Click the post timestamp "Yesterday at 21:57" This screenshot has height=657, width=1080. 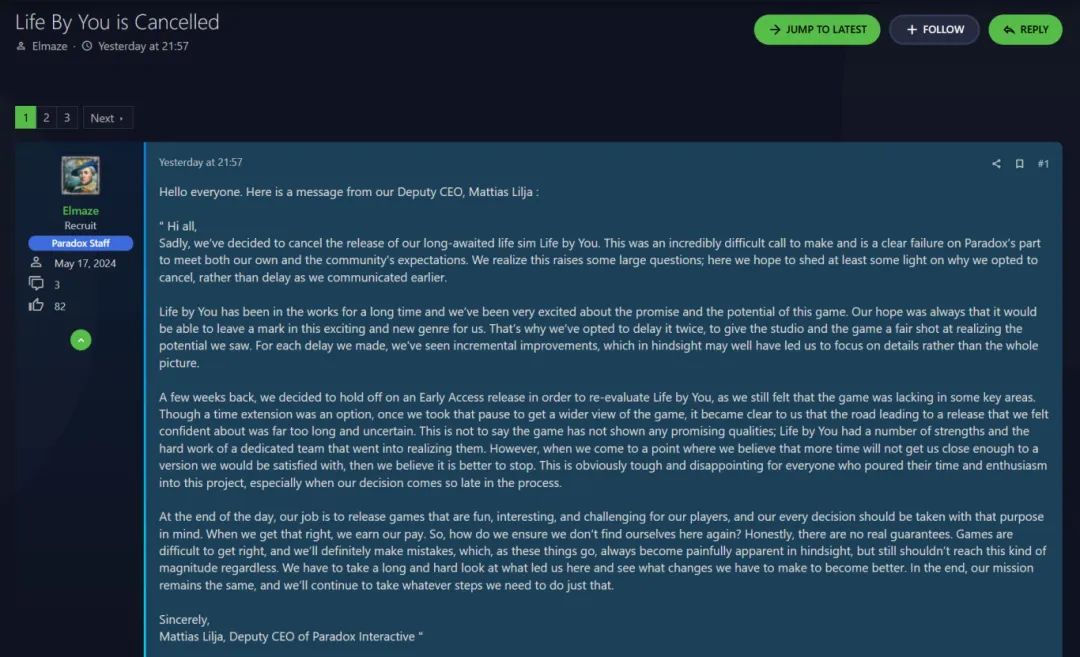tap(200, 162)
